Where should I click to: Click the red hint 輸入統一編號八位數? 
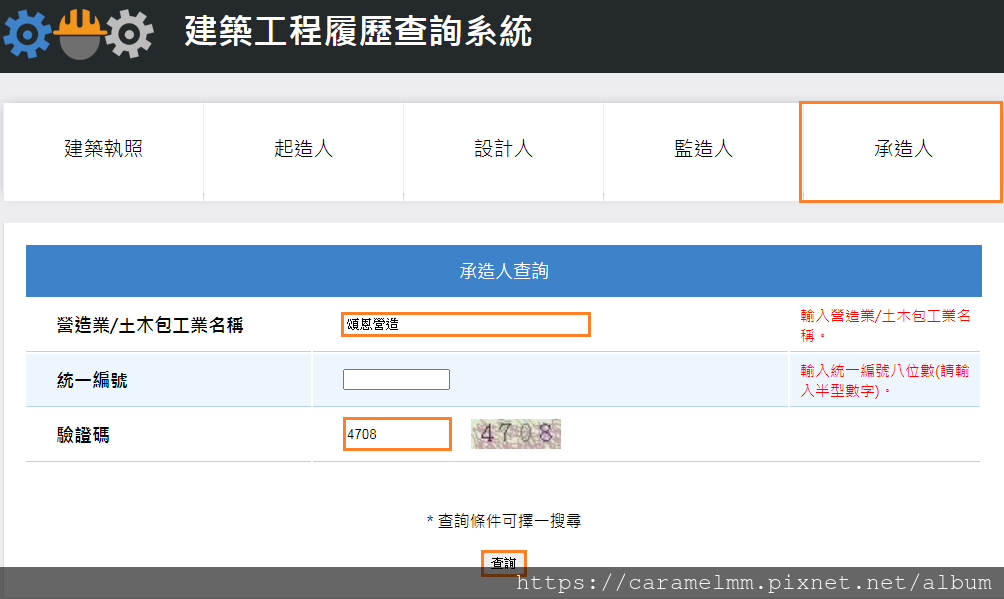point(885,380)
